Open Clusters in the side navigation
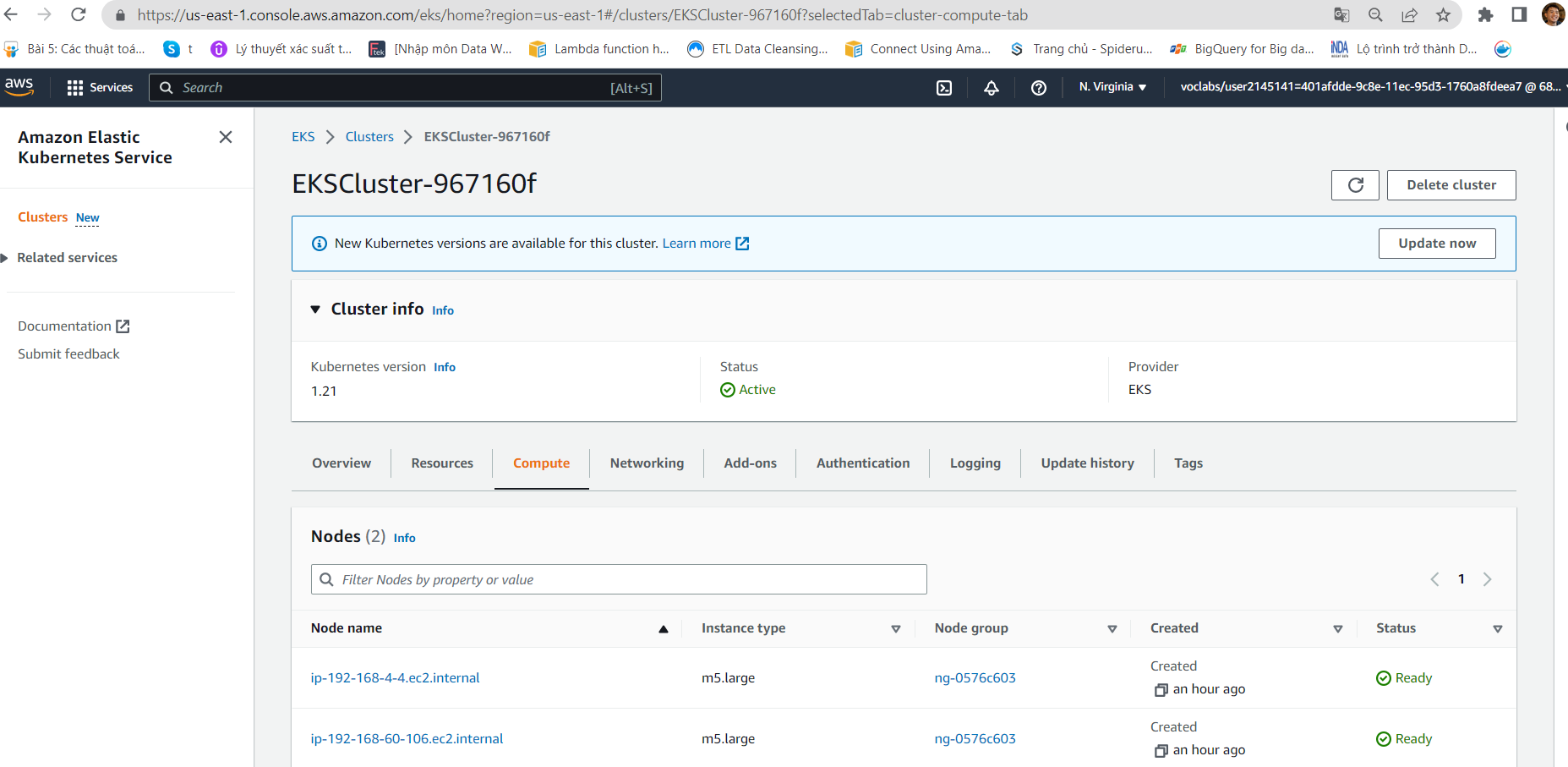This screenshot has width=1568, height=767. pos(42,217)
